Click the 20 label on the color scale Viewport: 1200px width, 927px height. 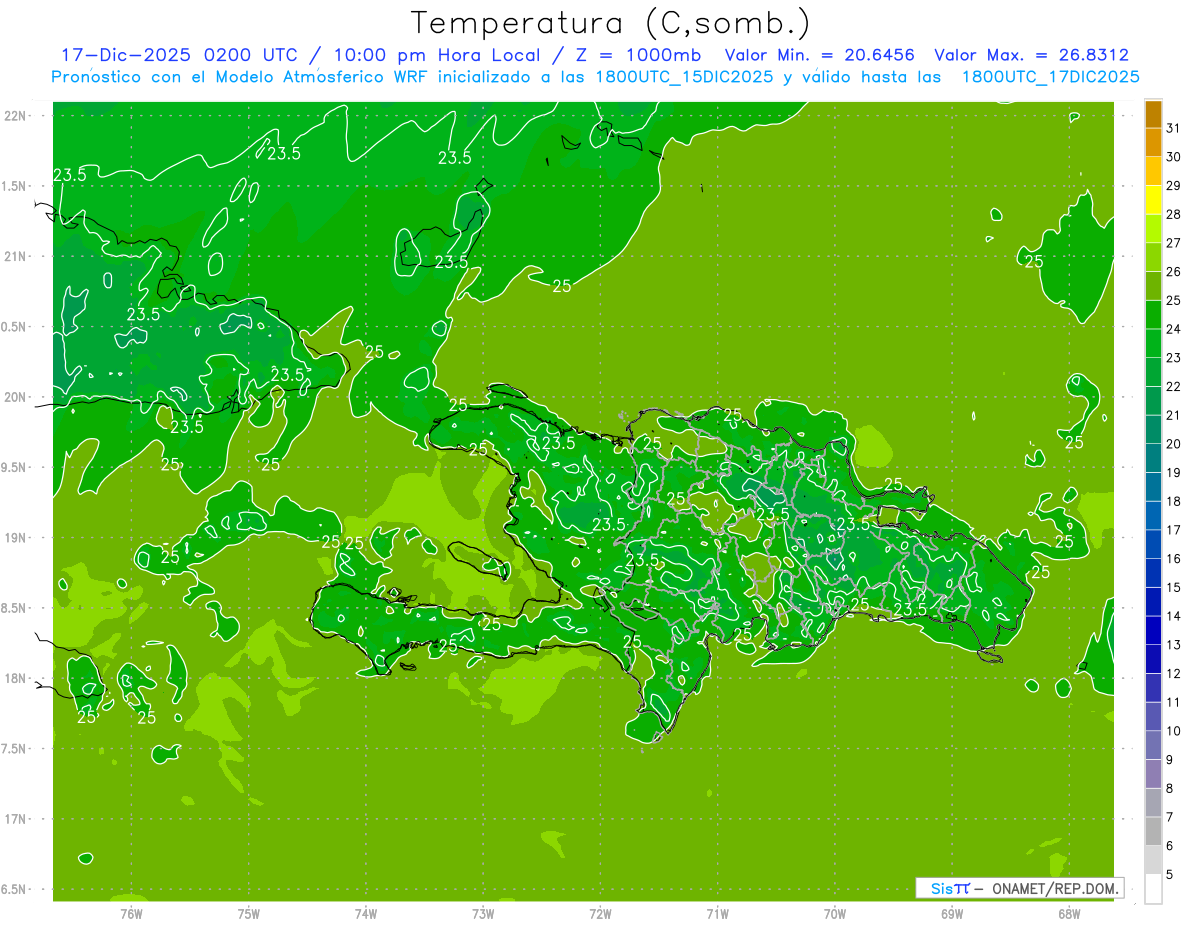[x=1173, y=444]
